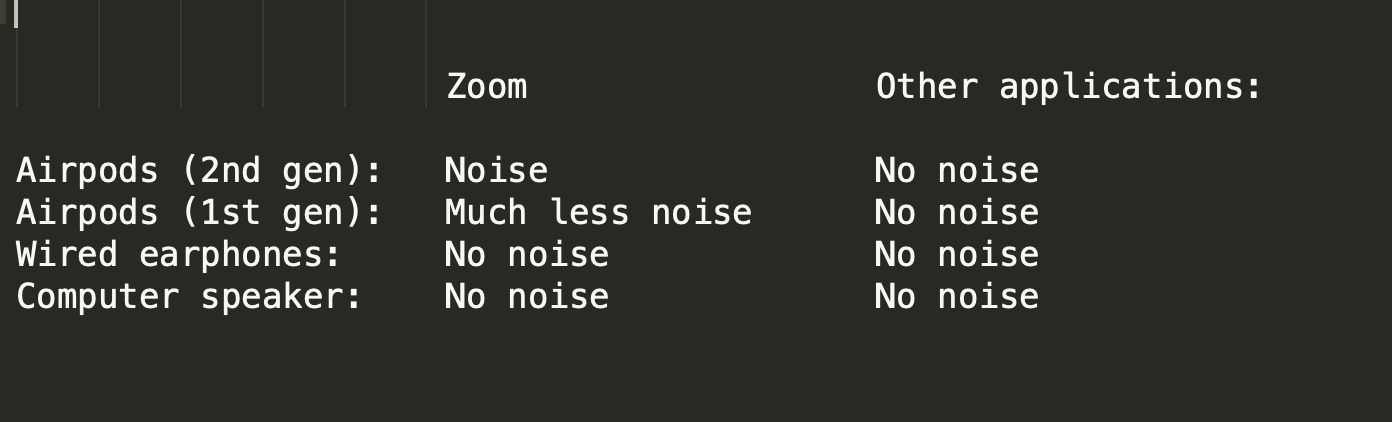Viewport: 1392px width, 422px height.
Task: Click the 'Other applications:' header text
Action: tap(1069, 87)
